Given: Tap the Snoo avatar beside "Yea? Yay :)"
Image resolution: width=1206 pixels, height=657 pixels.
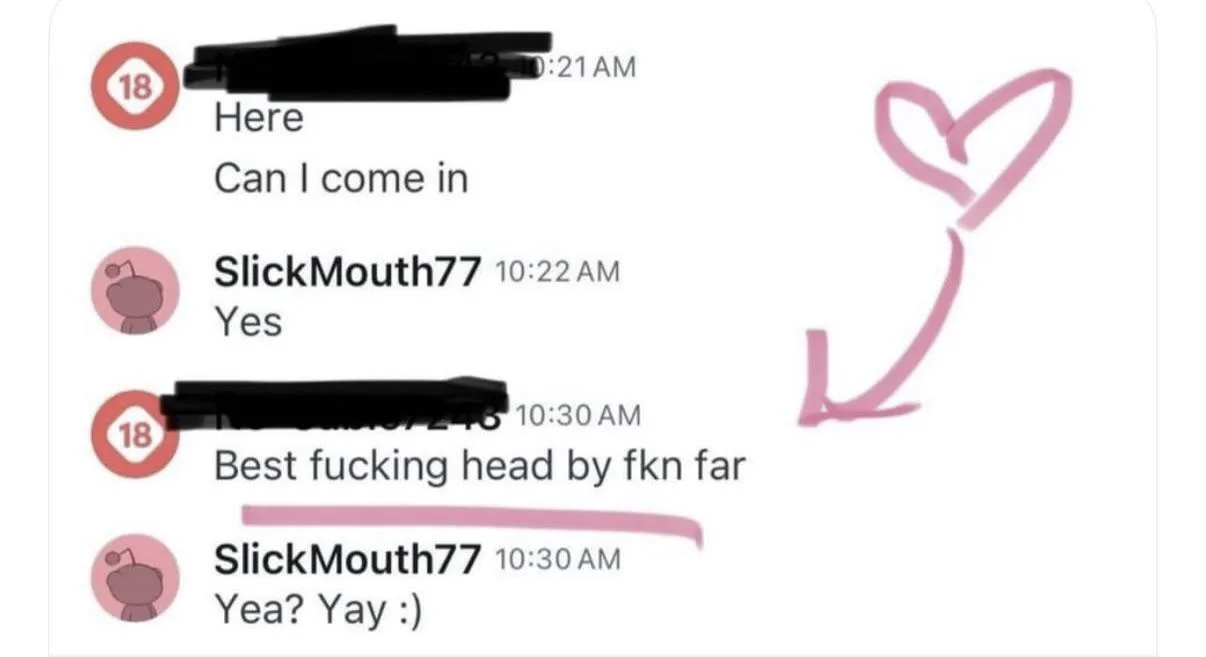Looking at the screenshot, I should point(135,580).
